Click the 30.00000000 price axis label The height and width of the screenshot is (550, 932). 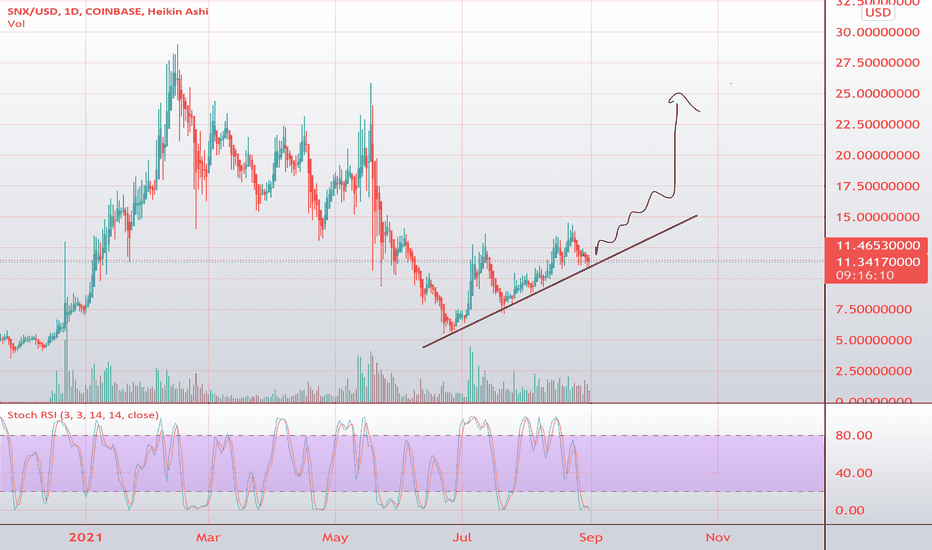coord(877,32)
